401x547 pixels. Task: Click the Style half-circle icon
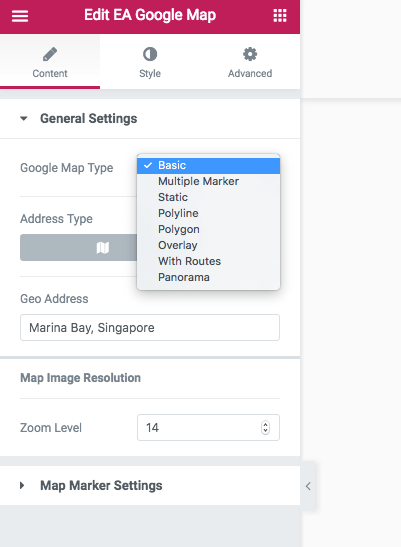[150, 54]
